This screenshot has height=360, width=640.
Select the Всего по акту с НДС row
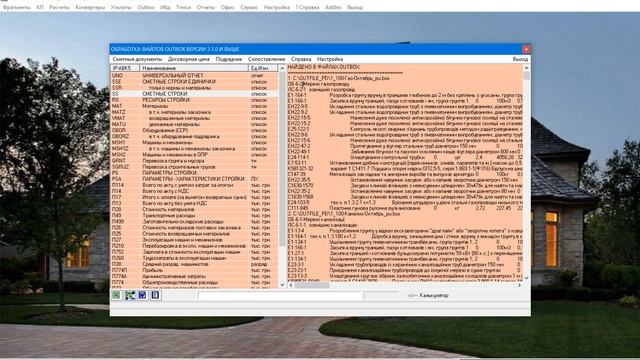194,191
